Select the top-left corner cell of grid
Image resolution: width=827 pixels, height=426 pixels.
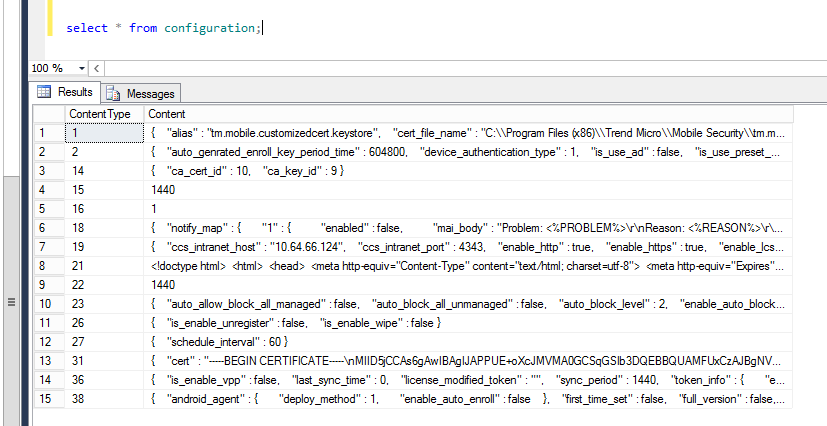click(49, 114)
